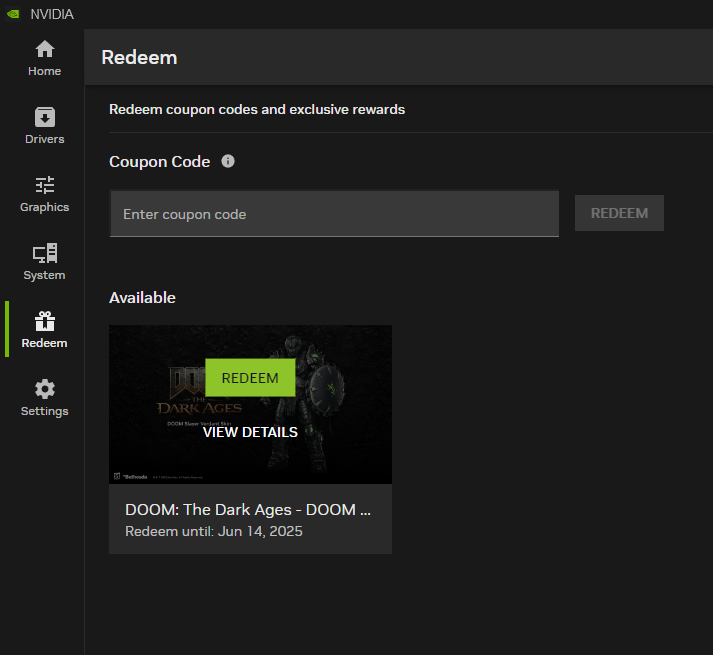Click the Home house icon in sidebar
Viewport: 713px width, 655px height.
tap(44, 49)
